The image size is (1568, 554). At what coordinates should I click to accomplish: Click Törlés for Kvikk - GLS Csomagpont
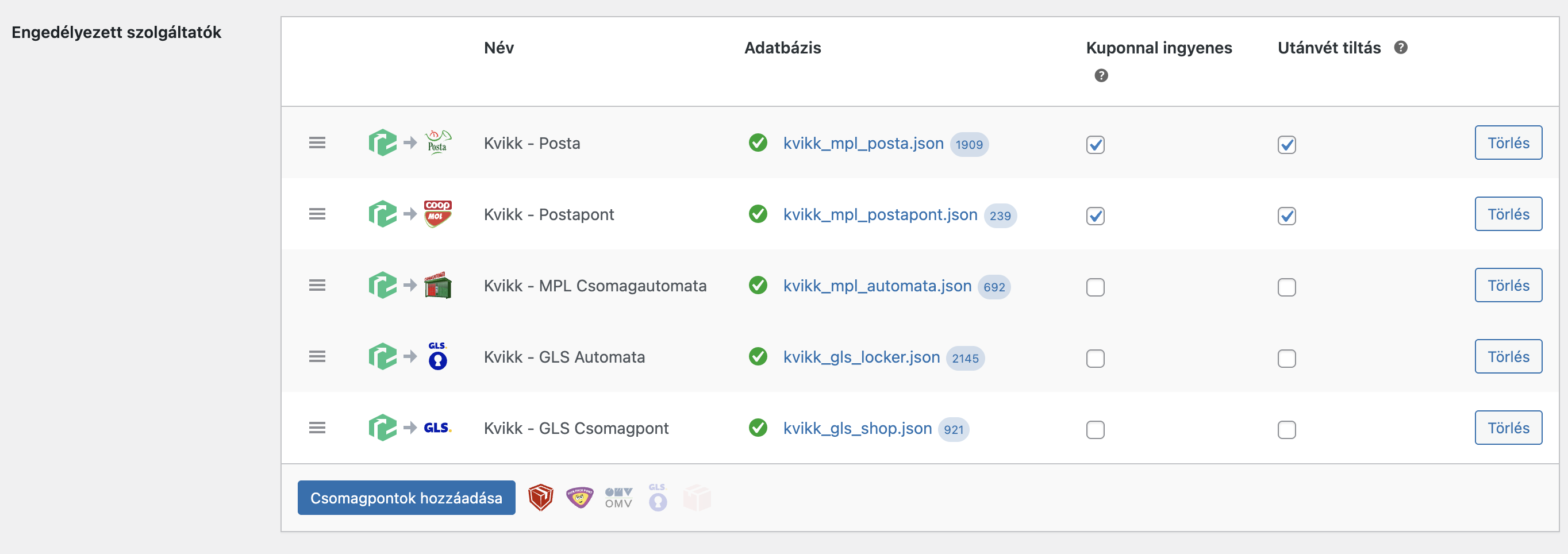1508,428
